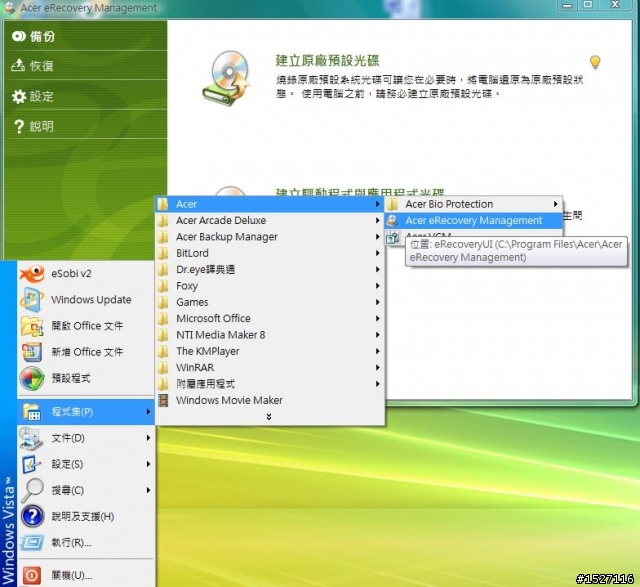Viewport: 640px width, 587px height.
Task: Click the Acer eRecovery title bar icon
Action: click(x=9, y=7)
